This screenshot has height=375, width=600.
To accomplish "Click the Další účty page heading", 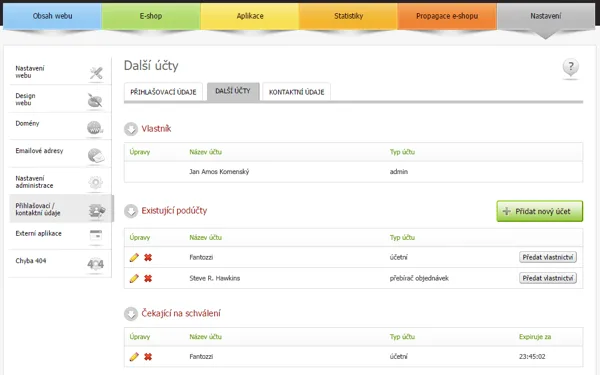I will pos(151,66).
